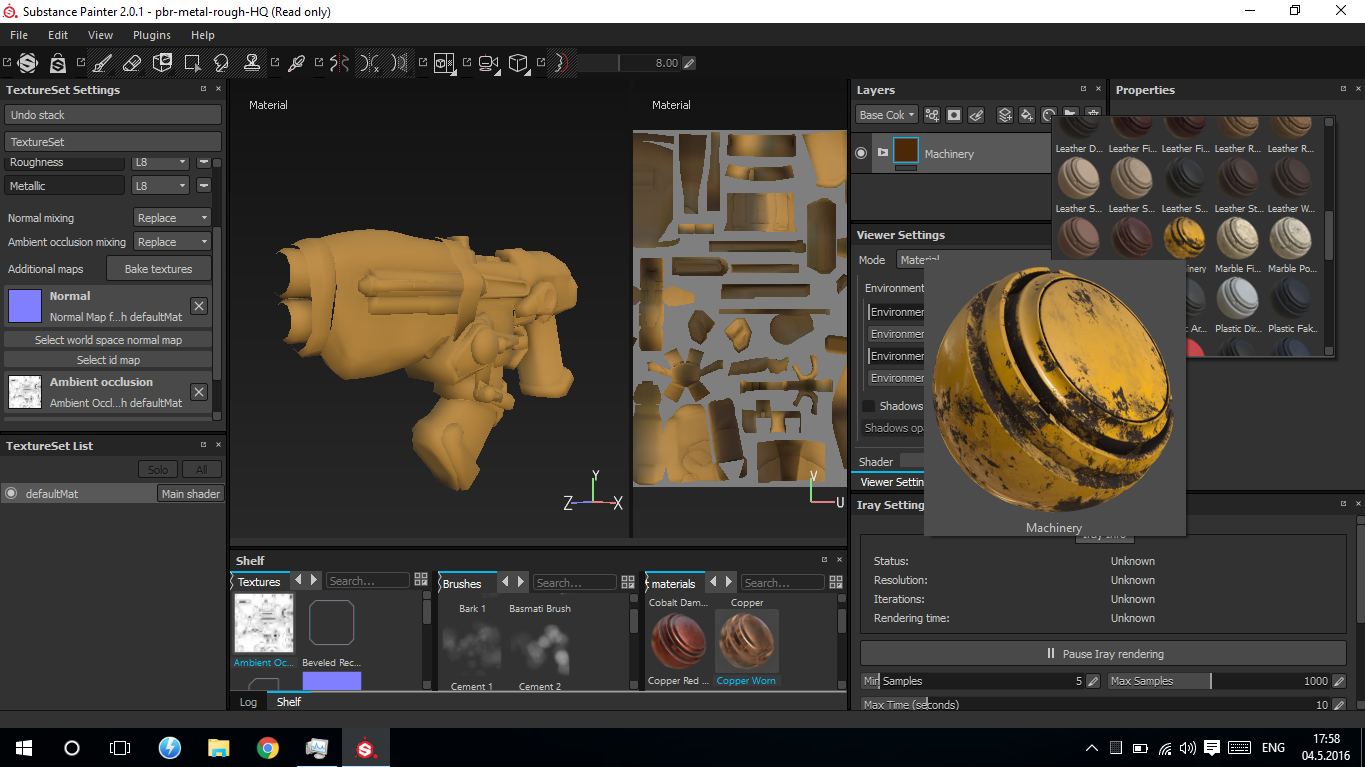Go to next Textures shelf category arrow
1365x767 pixels.
pos(314,580)
